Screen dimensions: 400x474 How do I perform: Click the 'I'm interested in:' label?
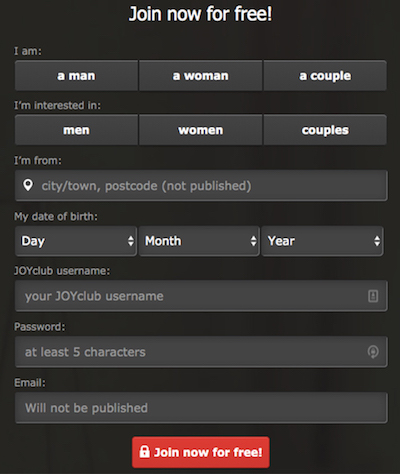57,105
